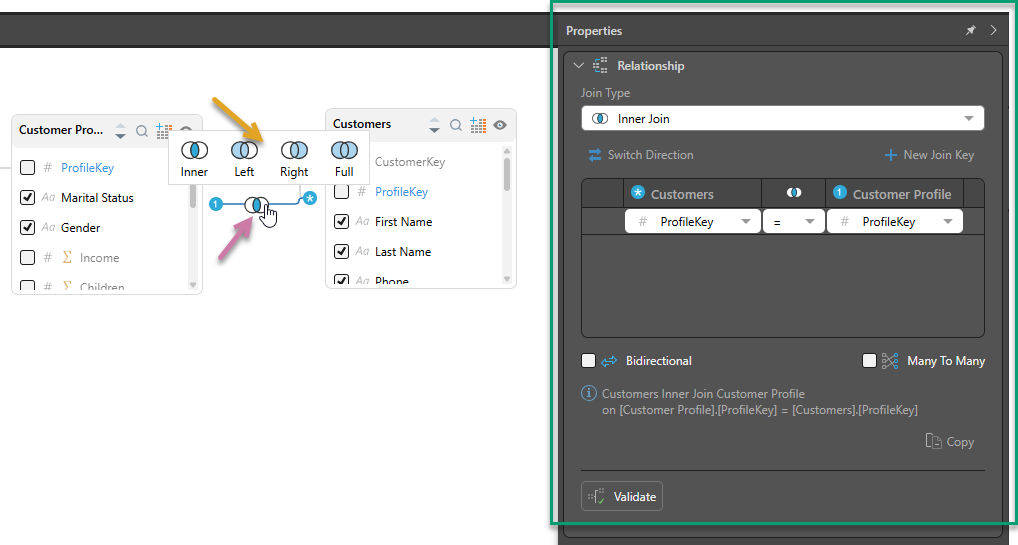Pick the Full join venn icon

tap(344, 151)
